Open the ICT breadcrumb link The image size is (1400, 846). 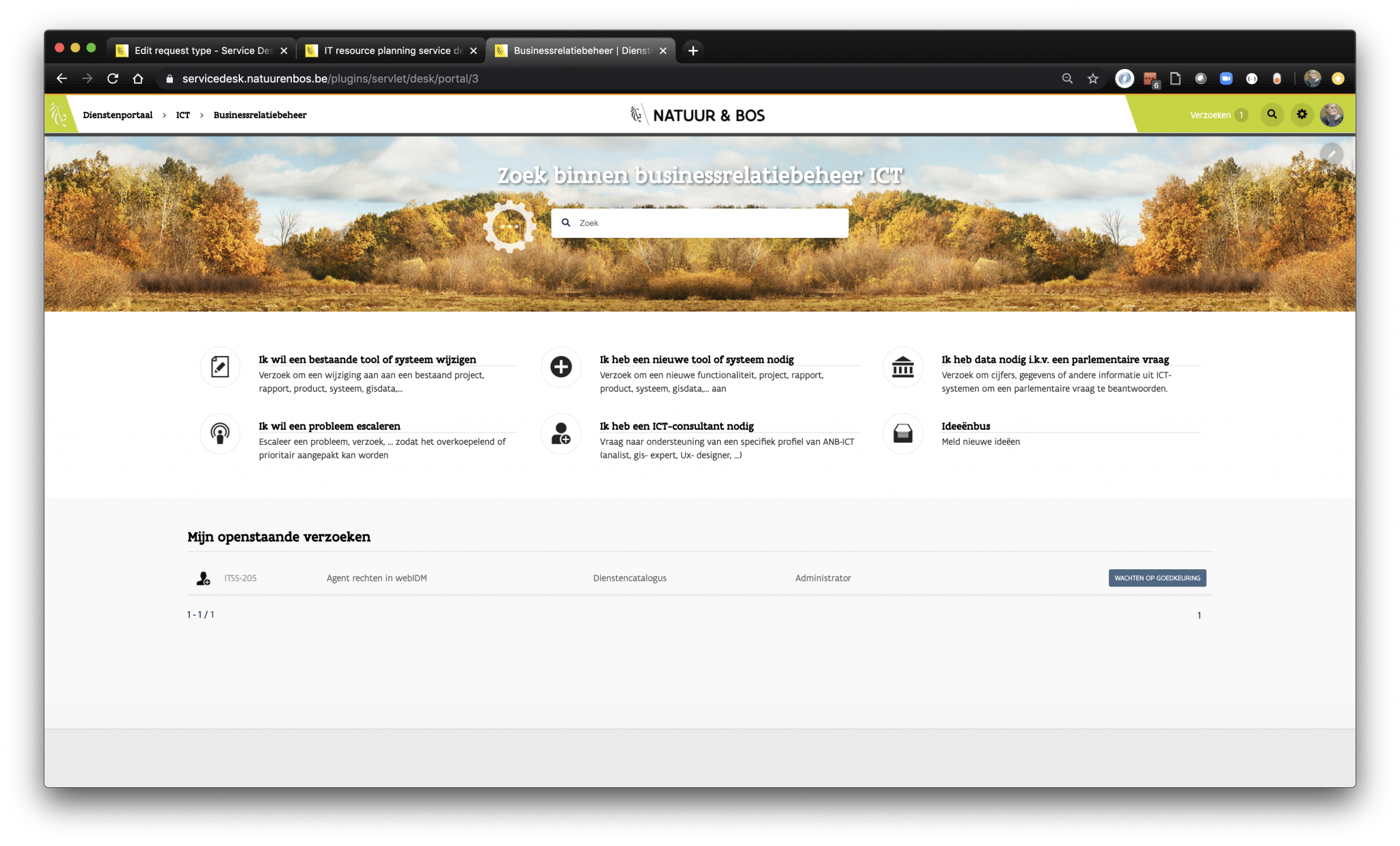[182, 115]
